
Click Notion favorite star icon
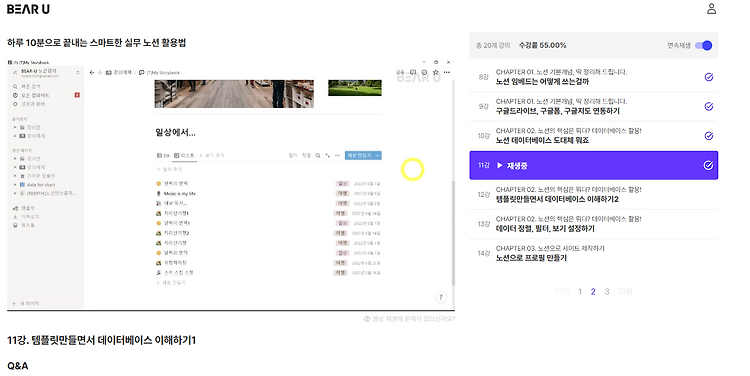coord(436,72)
